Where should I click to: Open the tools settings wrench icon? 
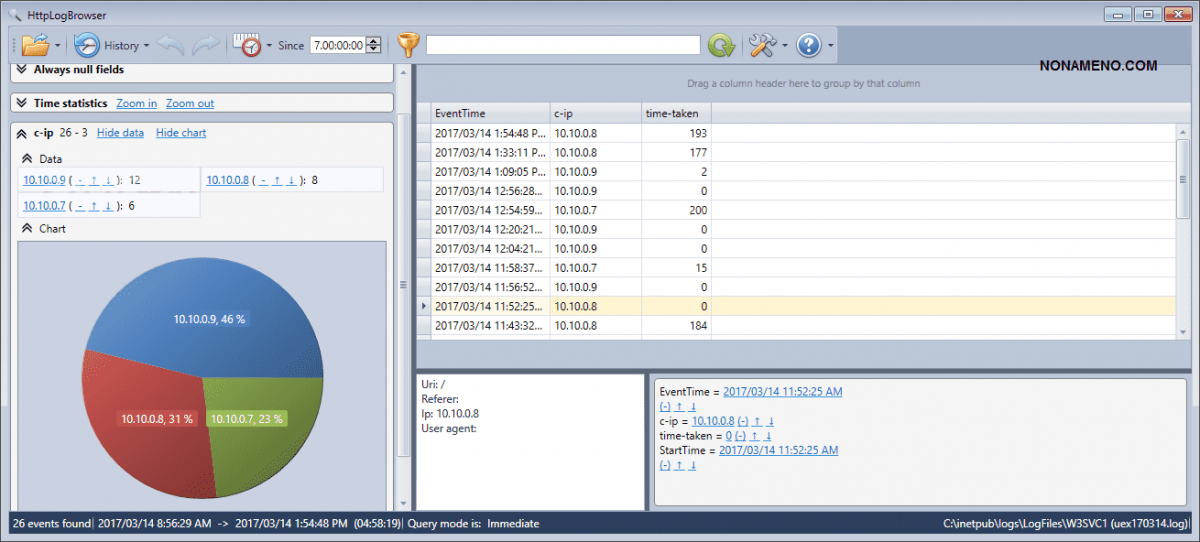763,45
